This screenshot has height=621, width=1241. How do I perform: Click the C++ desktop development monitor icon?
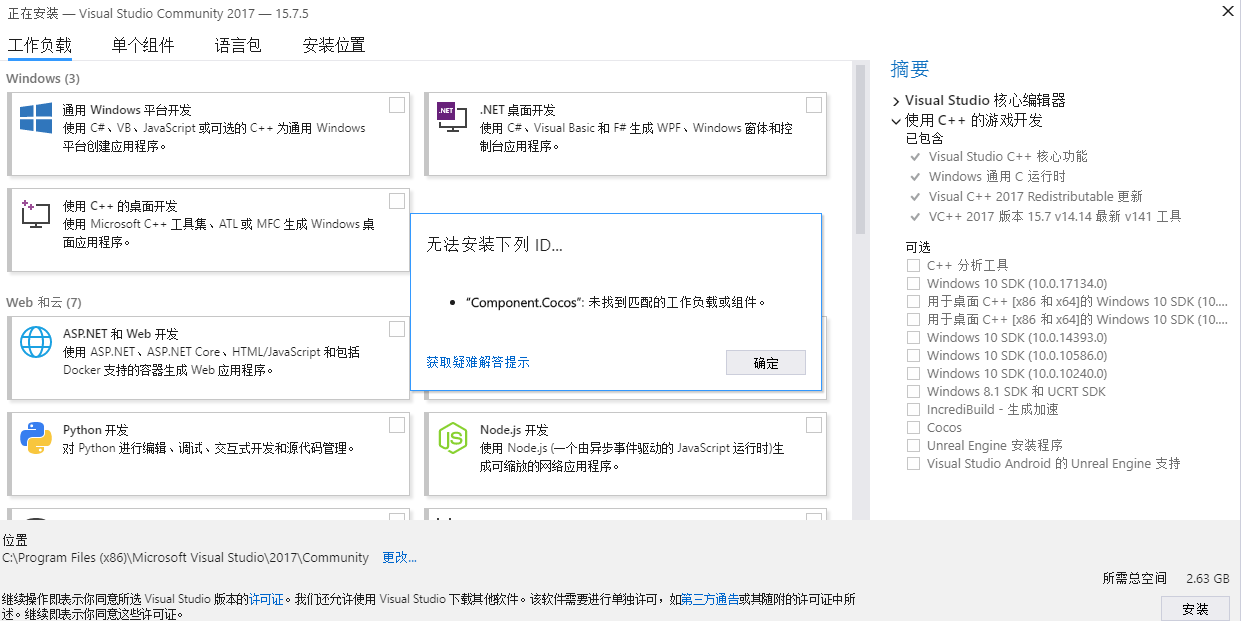tap(35, 212)
